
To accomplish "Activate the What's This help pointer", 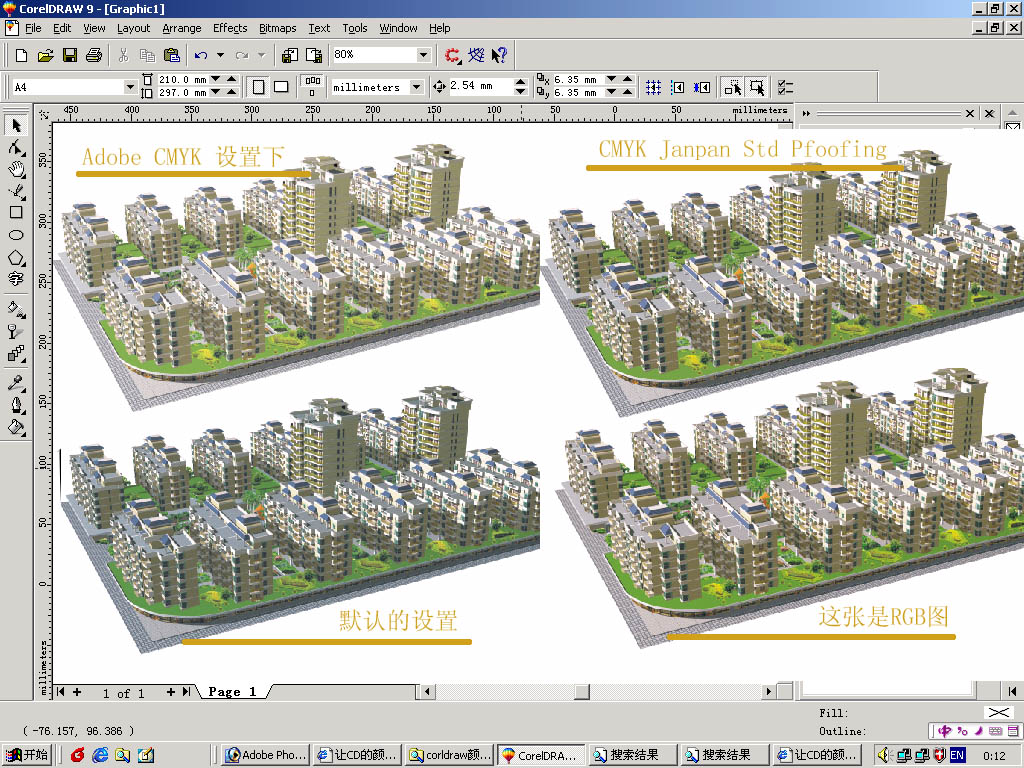I will [500, 56].
